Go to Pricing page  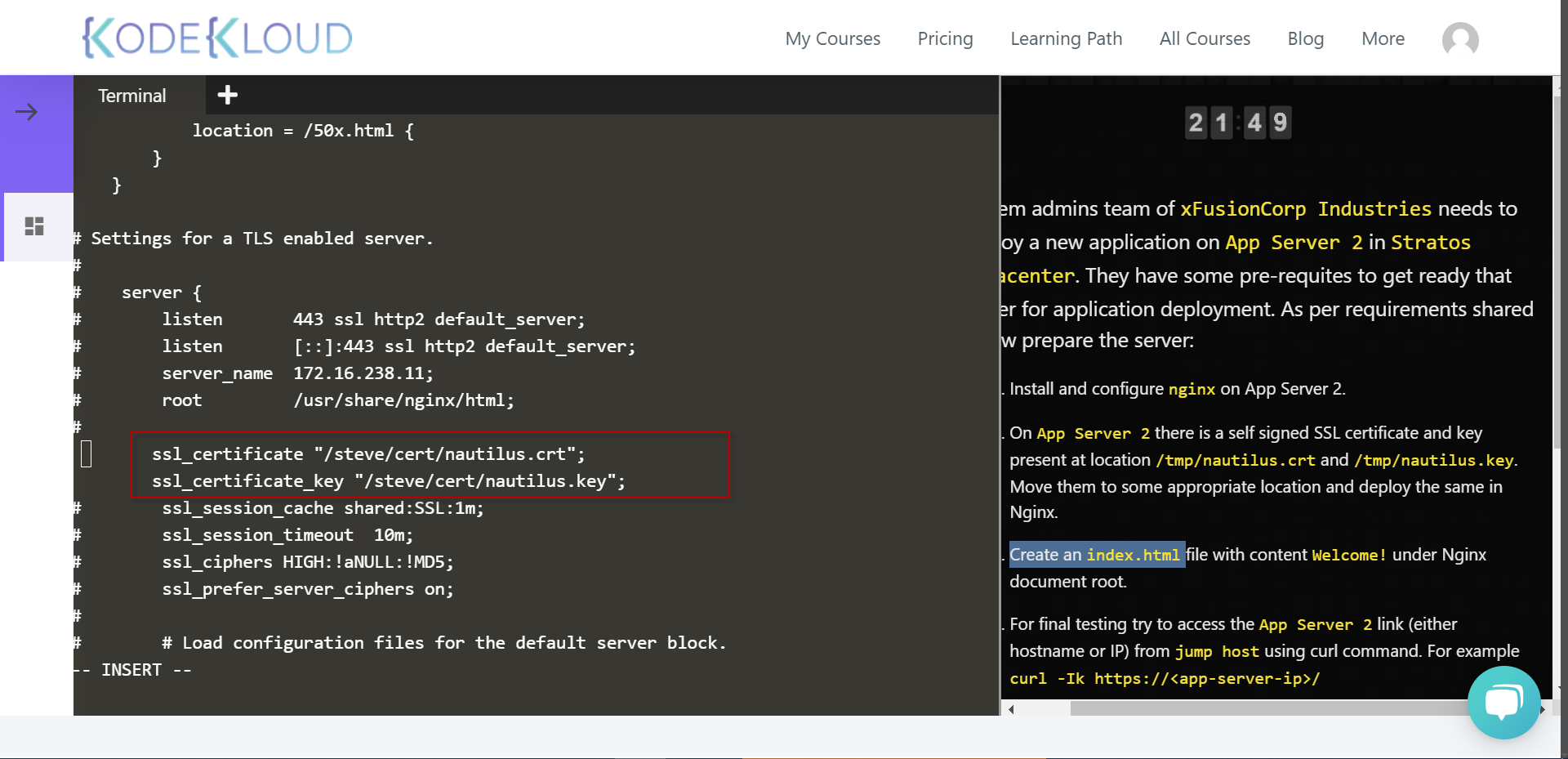pyautogui.click(x=945, y=38)
